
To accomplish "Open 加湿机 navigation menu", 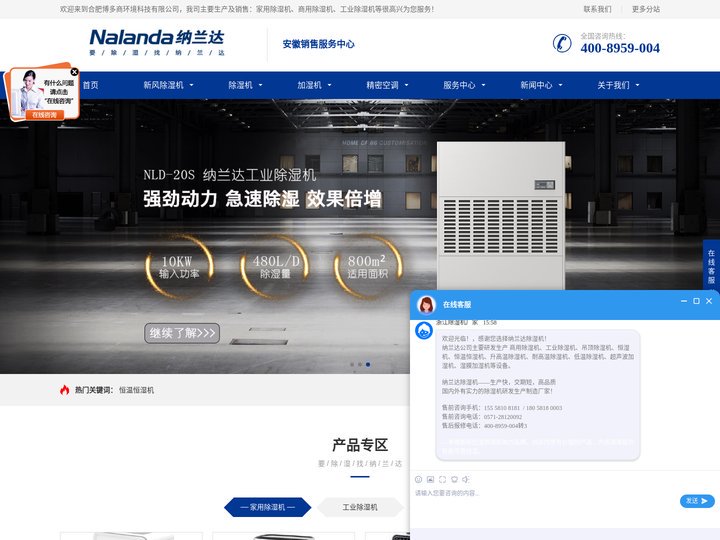I will (x=309, y=85).
